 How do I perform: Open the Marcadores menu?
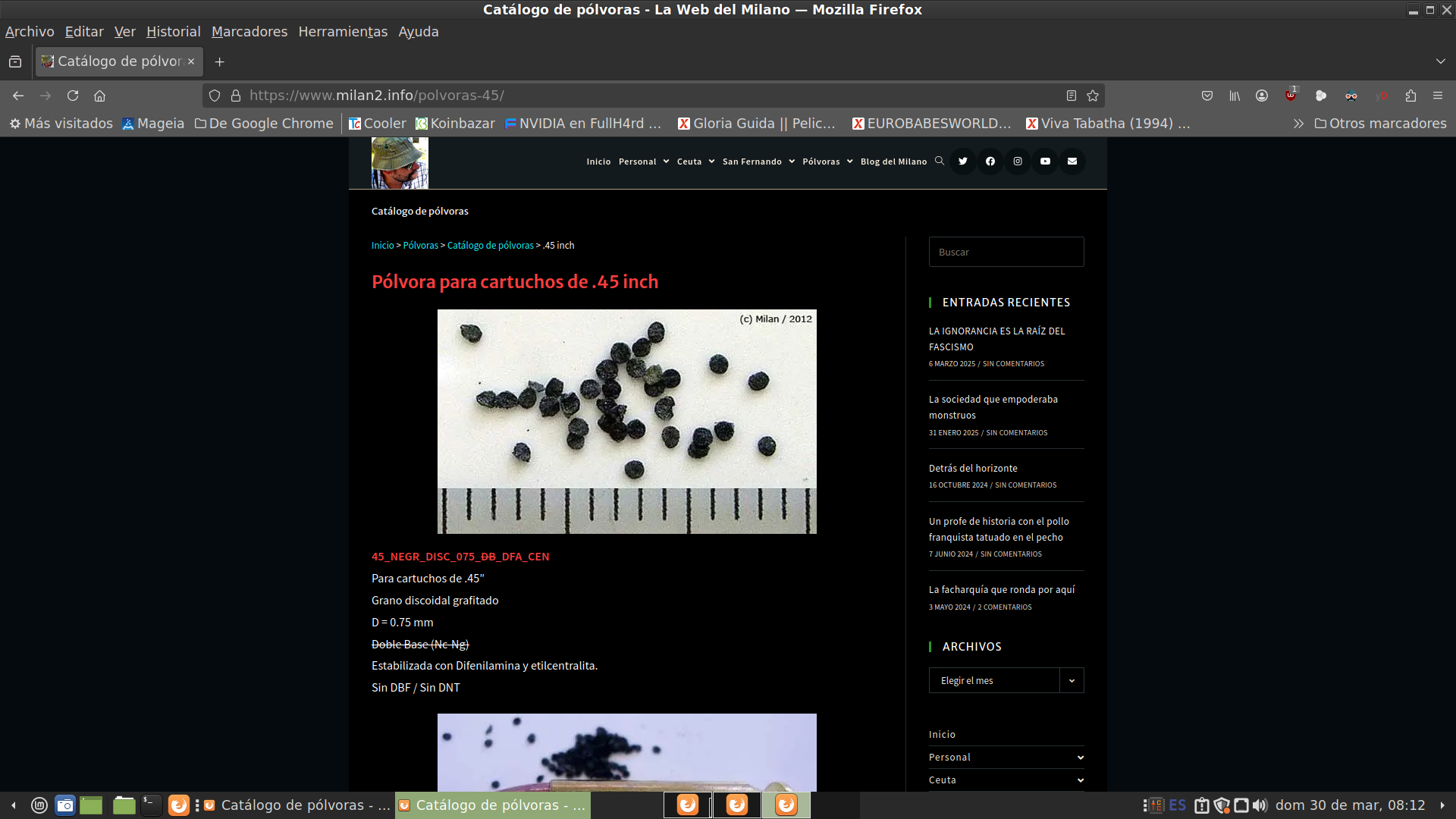(x=249, y=32)
